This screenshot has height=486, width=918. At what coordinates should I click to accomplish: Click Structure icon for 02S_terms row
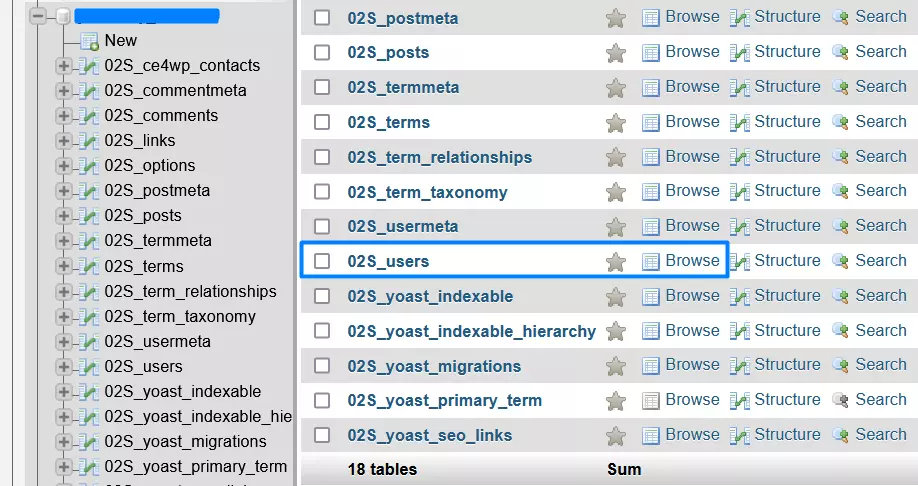pyautogui.click(x=740, y=123)
